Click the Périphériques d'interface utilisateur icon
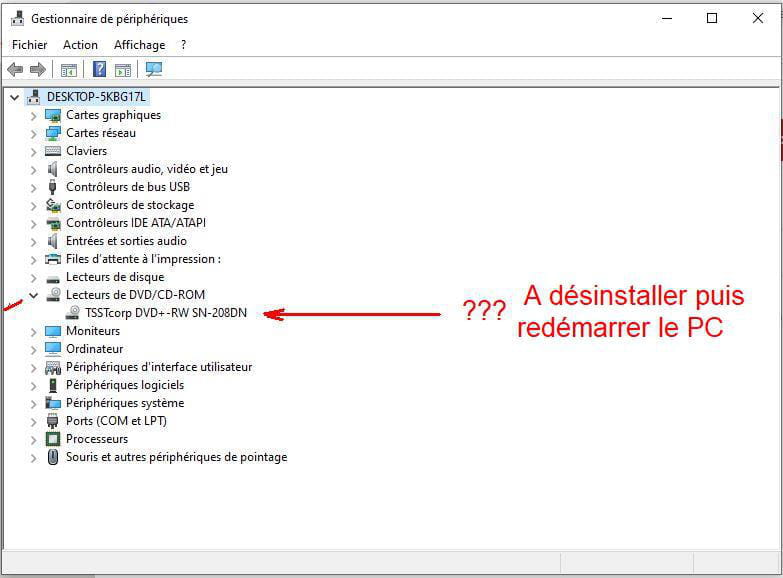 pos(52,368)
